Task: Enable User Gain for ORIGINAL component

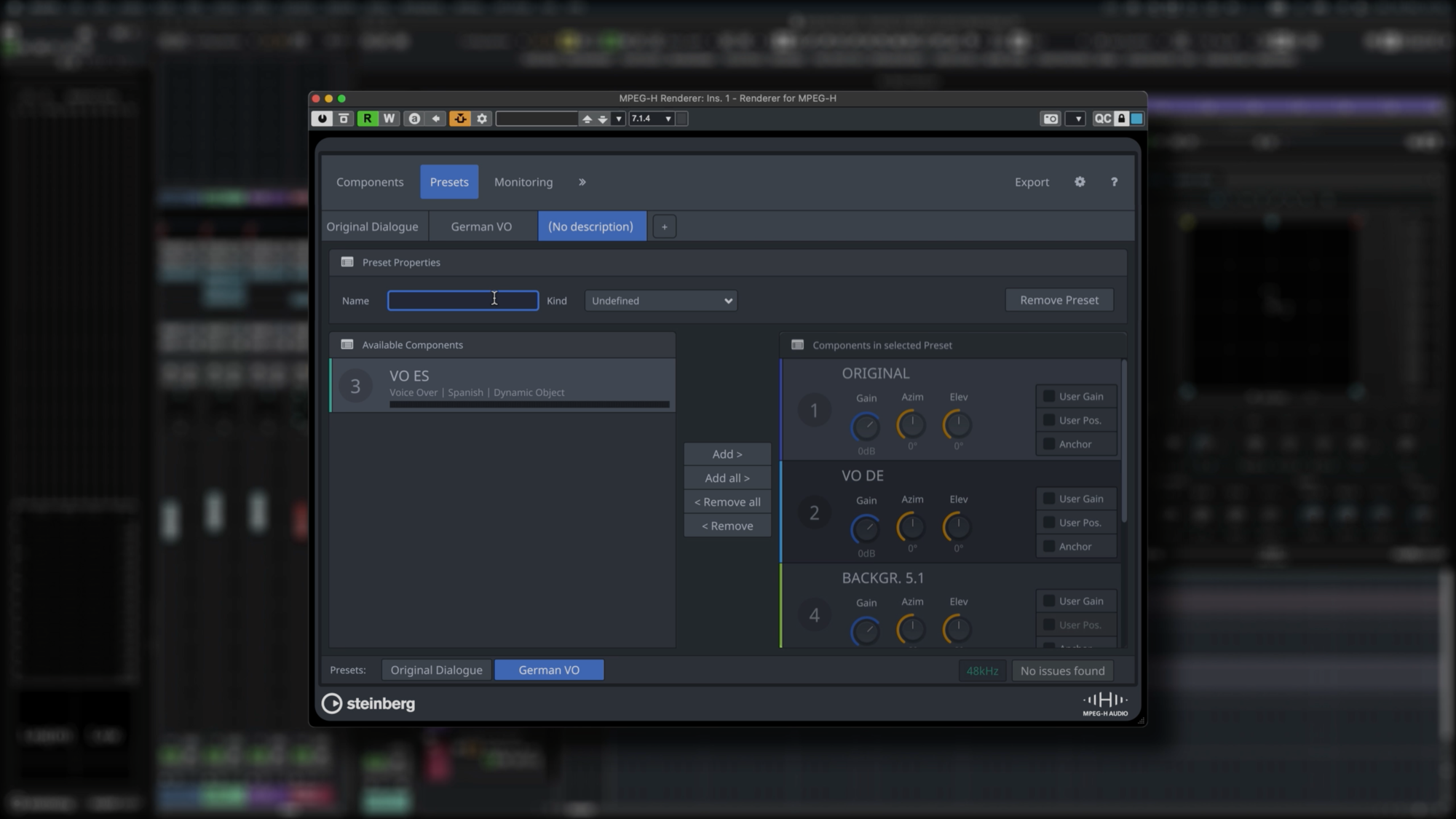Action: [x=1049, y=397]
